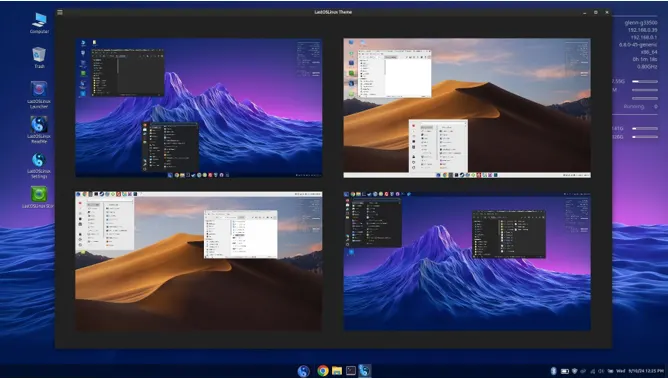
Task: Open the hamburger menu in LastOSLinux Theme window
Action: (60, 12)
